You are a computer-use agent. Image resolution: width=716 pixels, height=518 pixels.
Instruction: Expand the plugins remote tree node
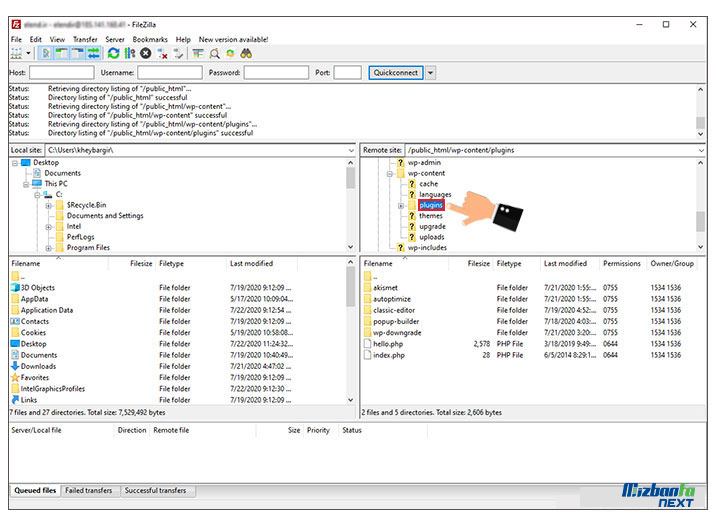(401, 206)
